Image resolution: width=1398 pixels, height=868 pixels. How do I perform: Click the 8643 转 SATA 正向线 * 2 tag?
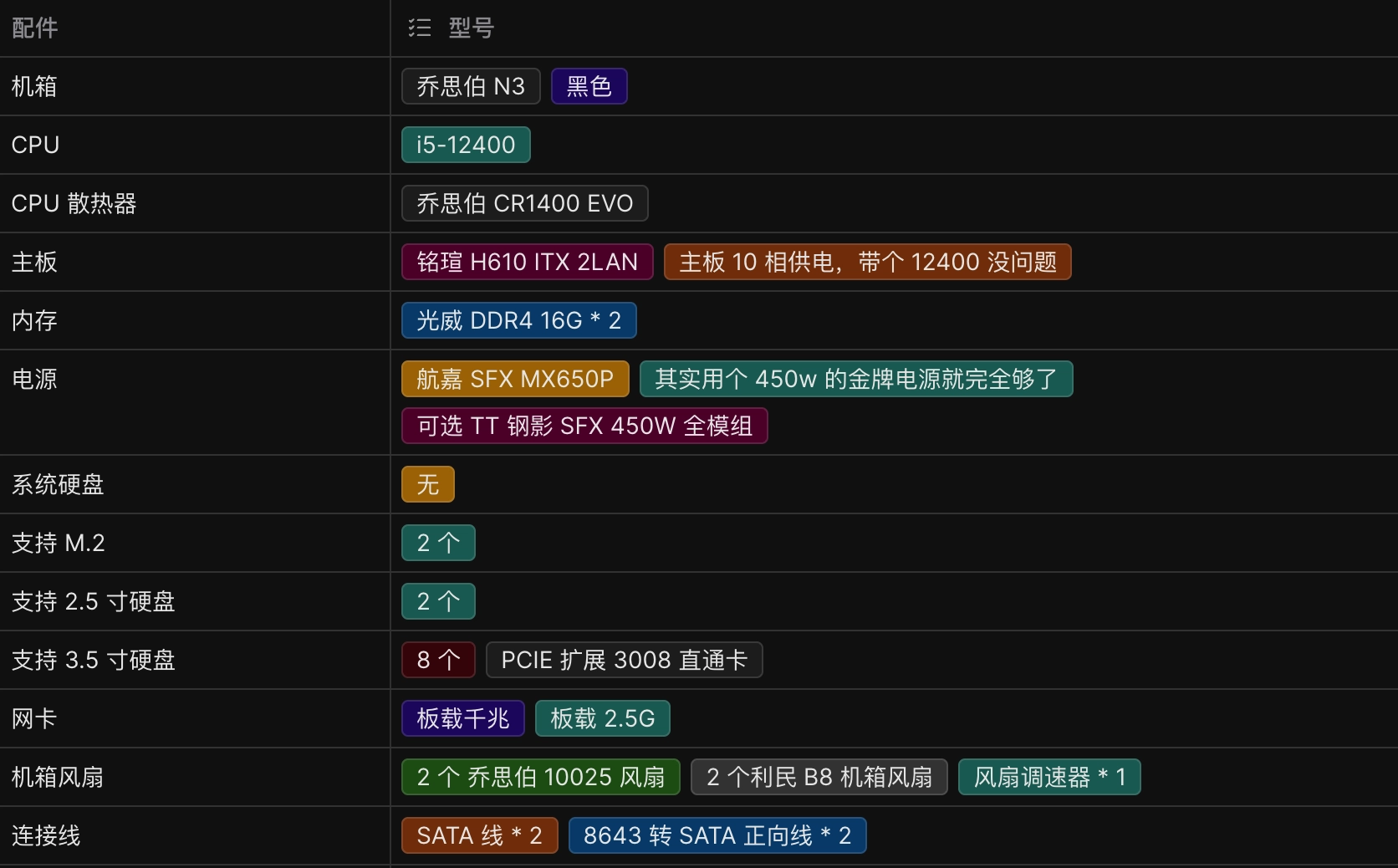tap(717, 835)
